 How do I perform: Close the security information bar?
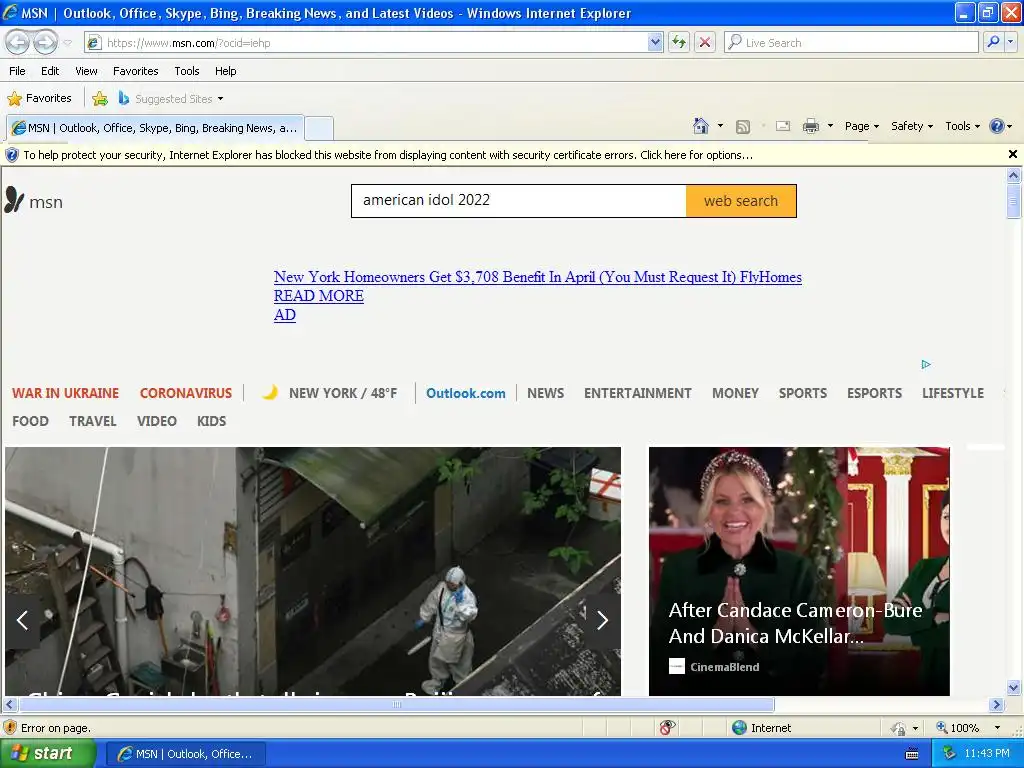tap(1012, 154)
